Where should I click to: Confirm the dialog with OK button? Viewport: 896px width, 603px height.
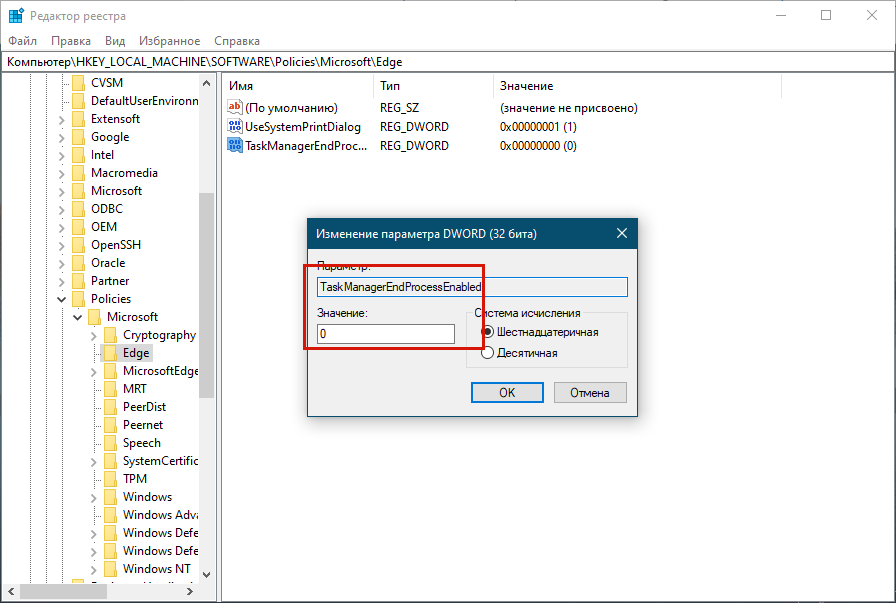[507, 393]
